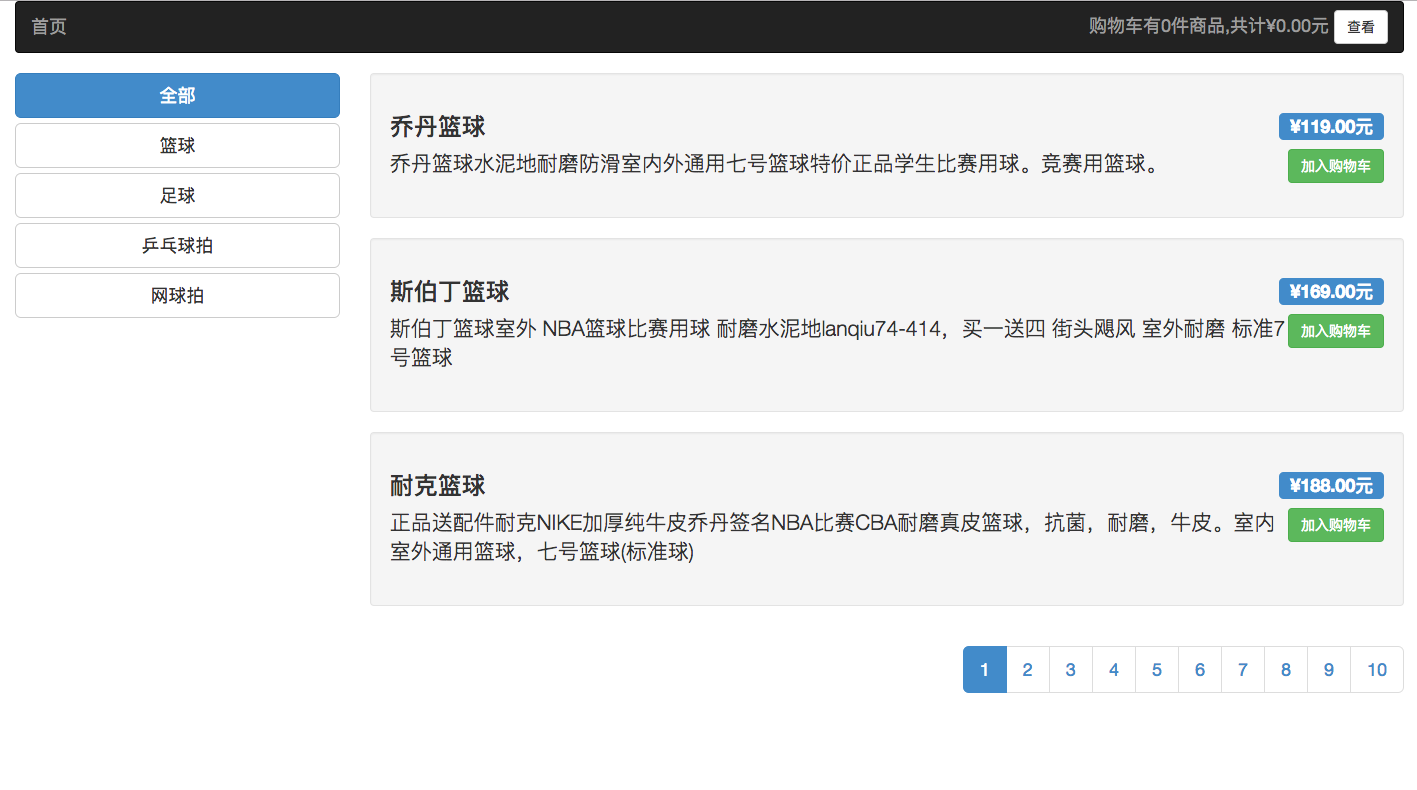Go to page 6

(x=1200, y=669)
